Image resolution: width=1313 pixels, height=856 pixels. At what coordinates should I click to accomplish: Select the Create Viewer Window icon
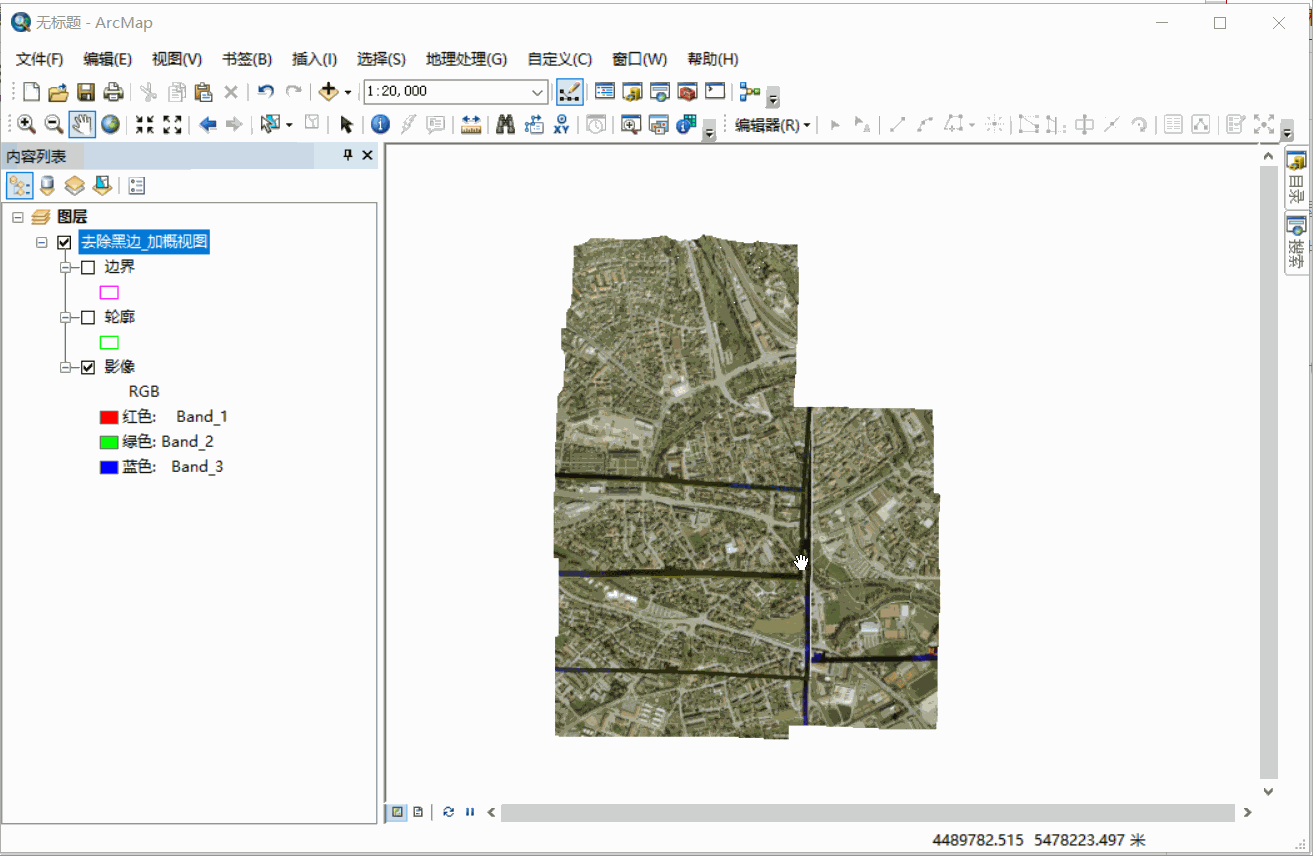(x=631, y=124)
